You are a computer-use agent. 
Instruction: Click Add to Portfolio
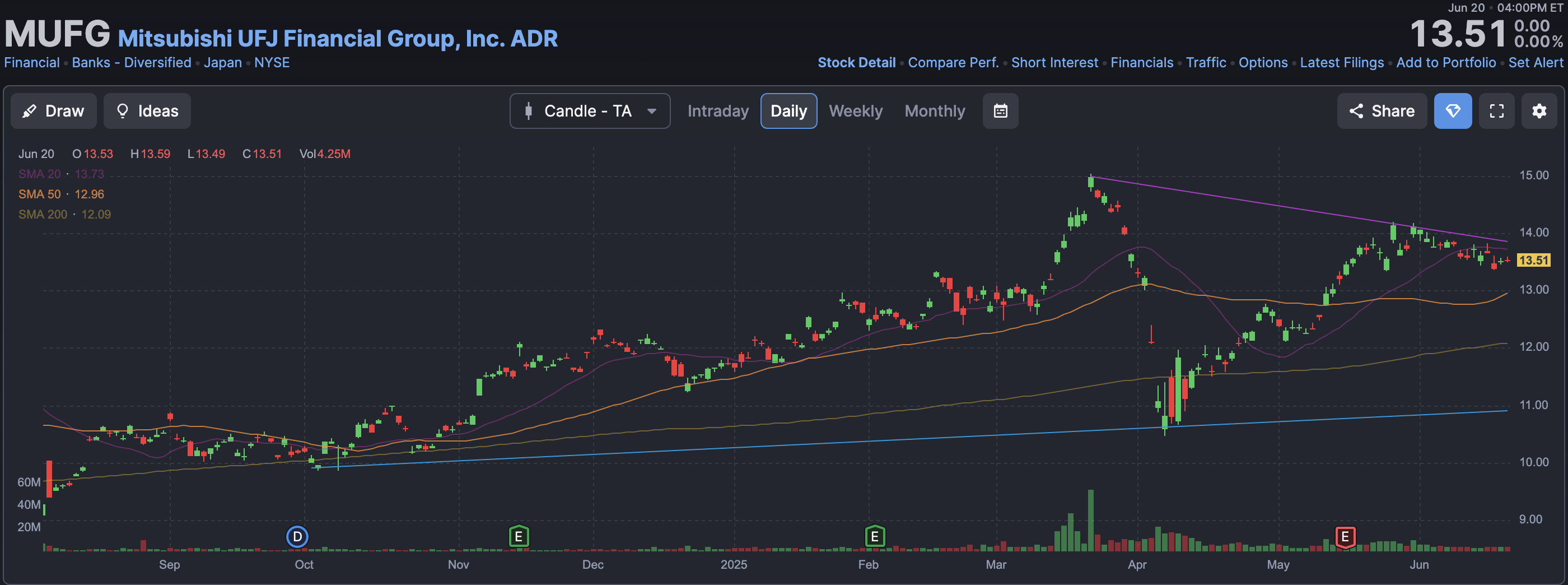(1446, 63)
